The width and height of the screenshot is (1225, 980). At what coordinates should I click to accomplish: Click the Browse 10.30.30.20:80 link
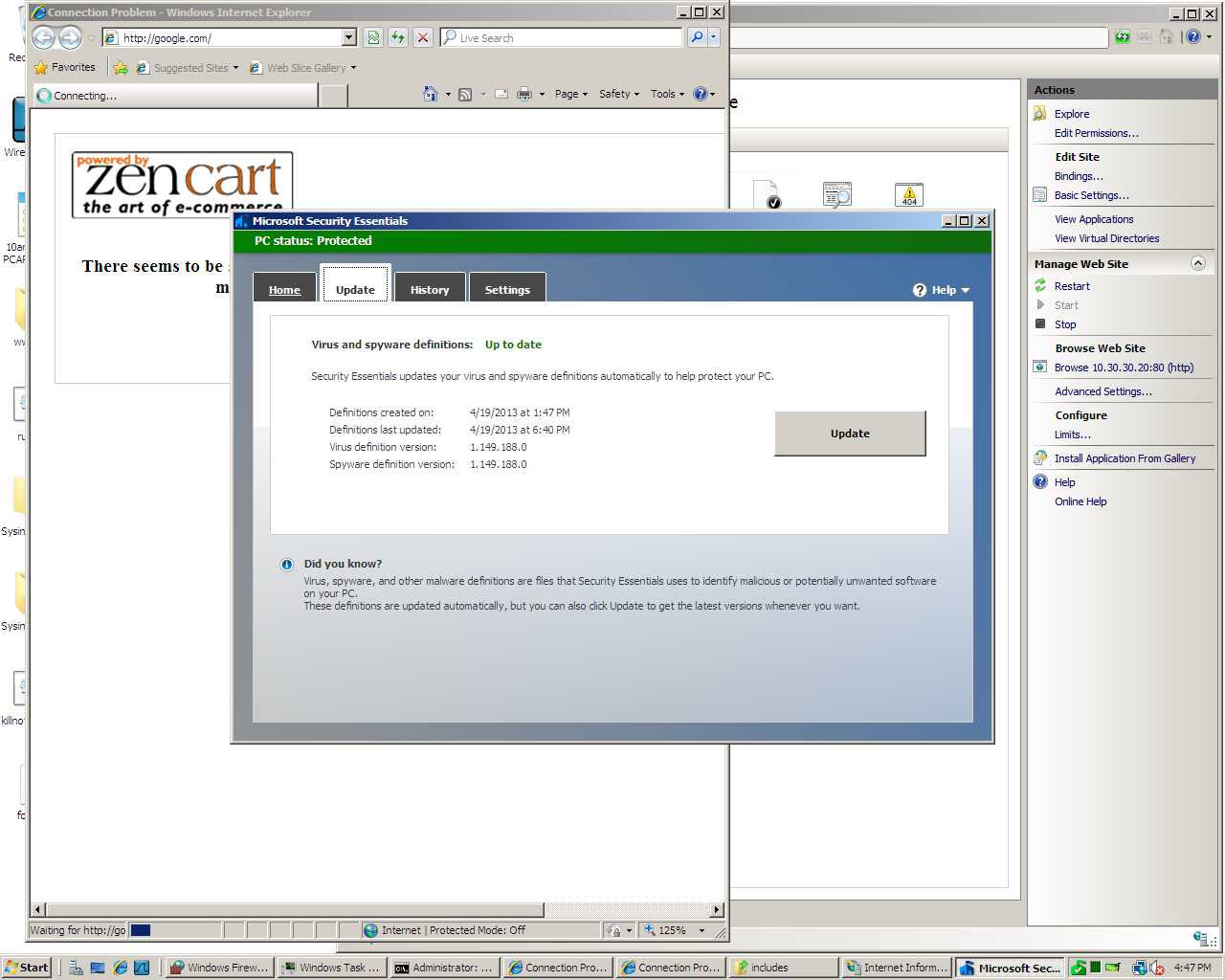click(1124, 367)
